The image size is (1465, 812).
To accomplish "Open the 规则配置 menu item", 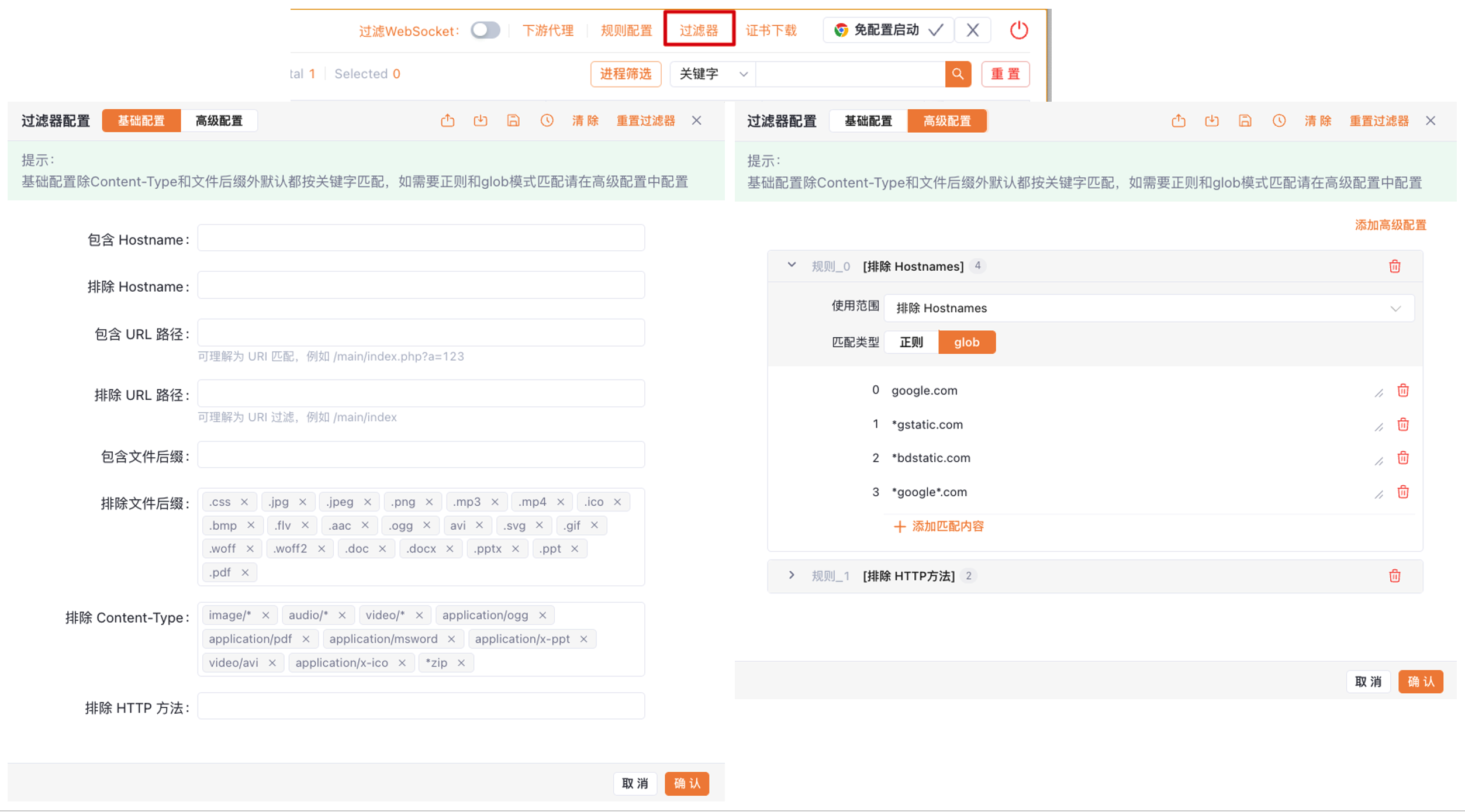I will click(x=626, y=30).
